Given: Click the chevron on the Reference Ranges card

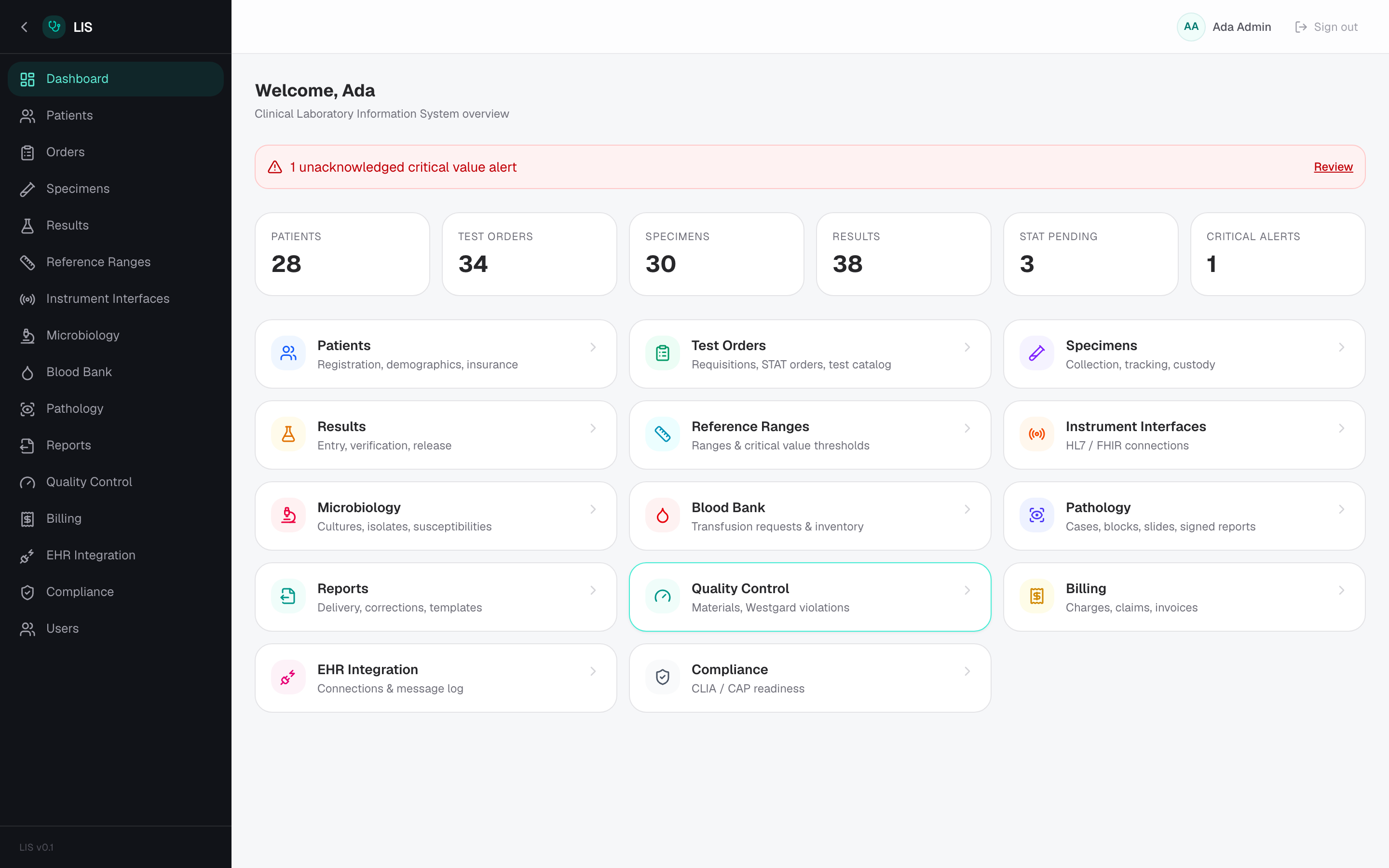Looking at the screenshot, I should pos(967,428).
